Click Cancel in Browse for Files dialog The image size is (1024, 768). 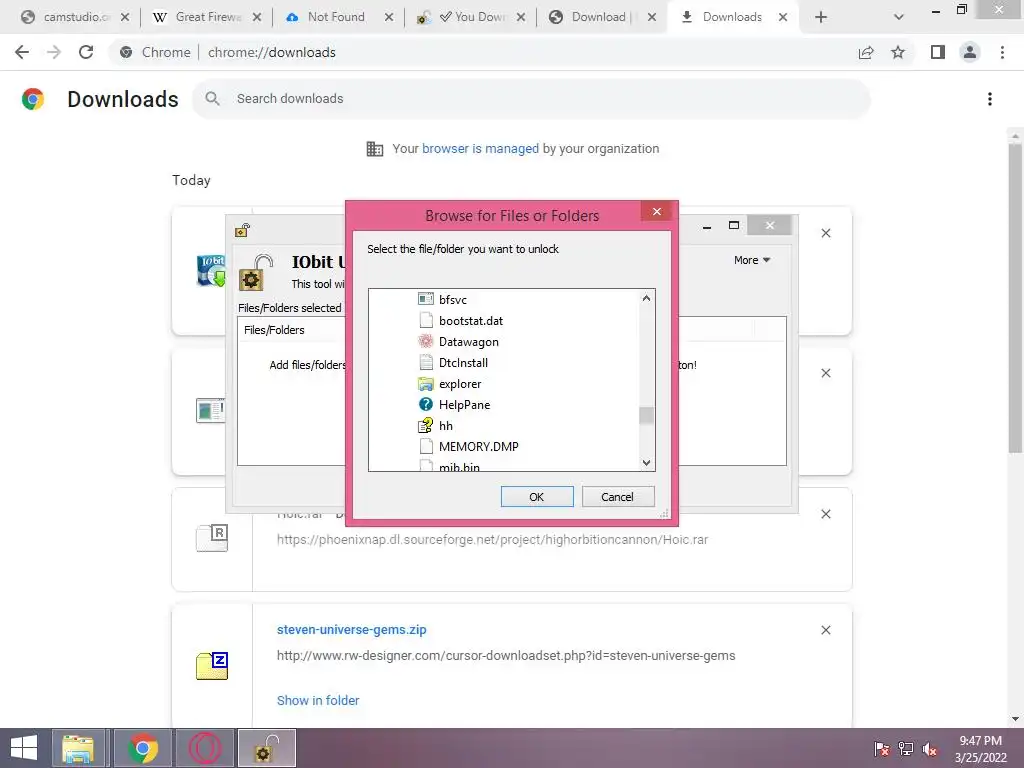pos(617,497)
